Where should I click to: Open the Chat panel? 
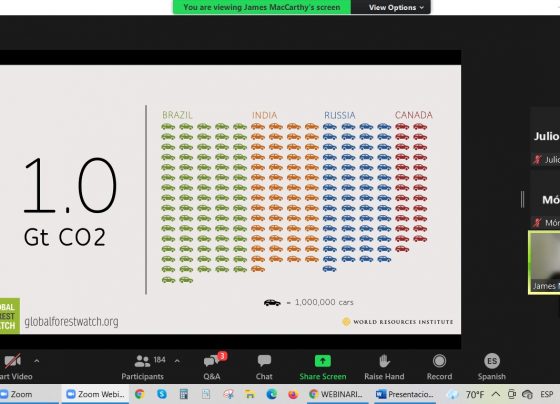tap(264, 366)
